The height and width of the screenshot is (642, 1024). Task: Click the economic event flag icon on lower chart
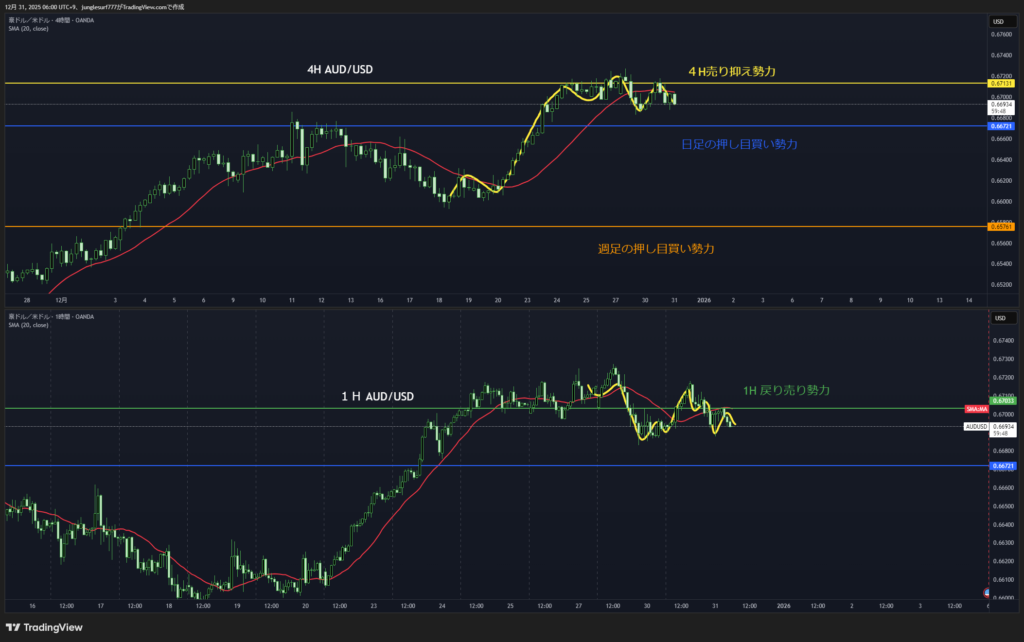click(988, 592)
